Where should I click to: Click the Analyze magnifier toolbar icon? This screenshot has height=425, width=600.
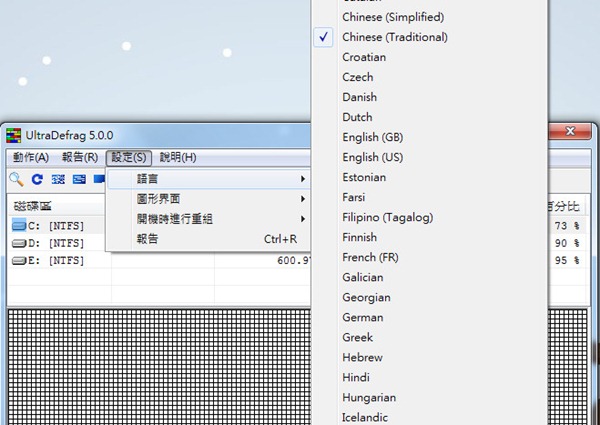tap(16, 180)
